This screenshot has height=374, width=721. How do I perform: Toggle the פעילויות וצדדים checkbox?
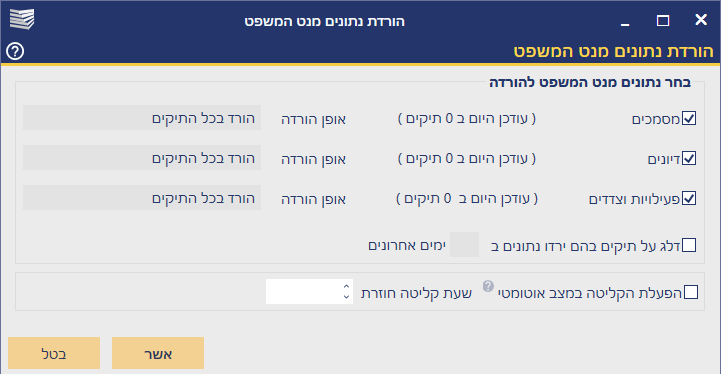click(x=689, y=198)
